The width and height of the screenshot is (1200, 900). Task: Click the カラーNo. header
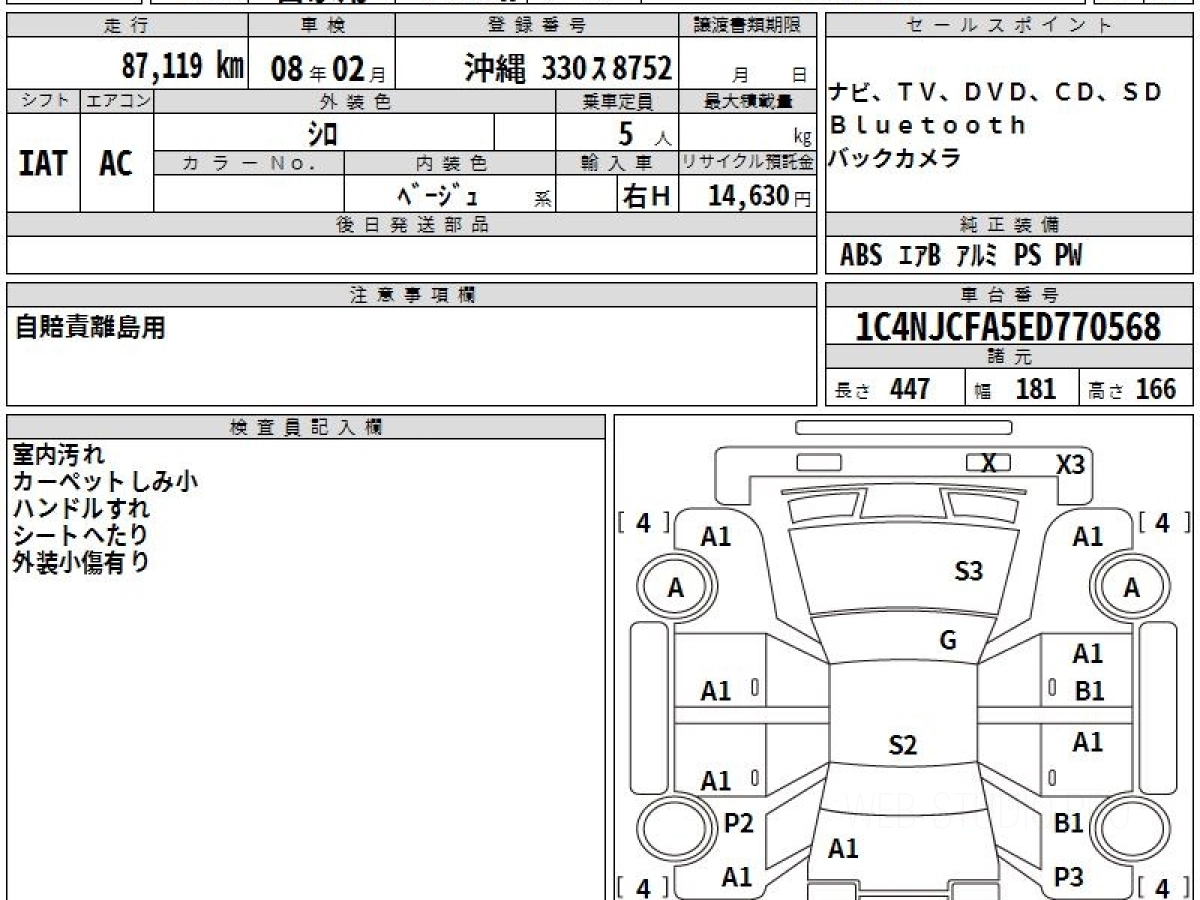(249, 163)
